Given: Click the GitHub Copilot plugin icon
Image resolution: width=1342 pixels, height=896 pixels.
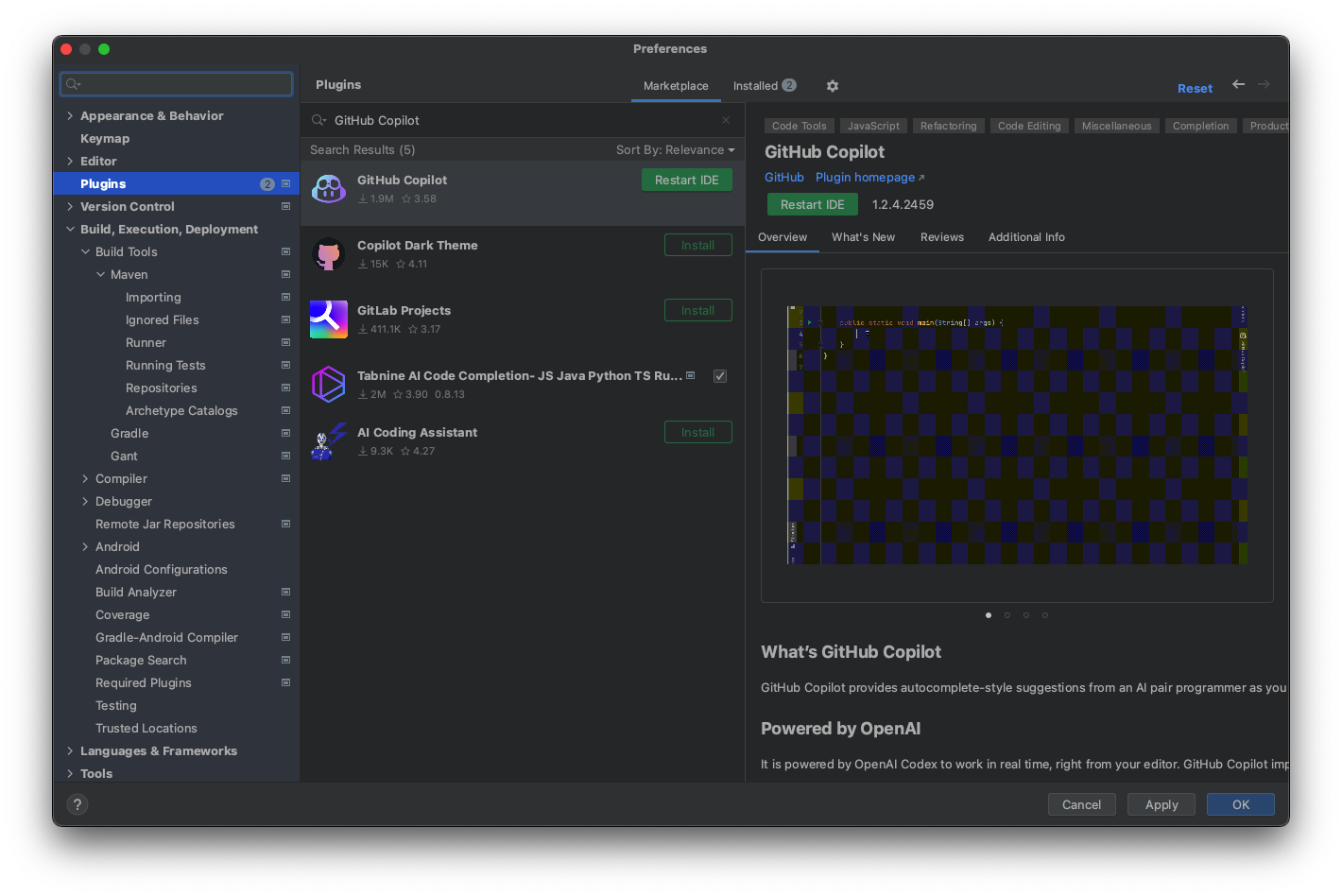Looking at the screenshot, I should (329, 189).
